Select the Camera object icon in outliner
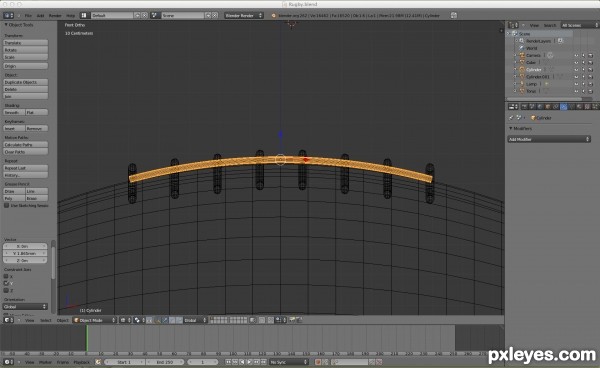The width and height of the screenshot is (600, 368). [522, 55]
